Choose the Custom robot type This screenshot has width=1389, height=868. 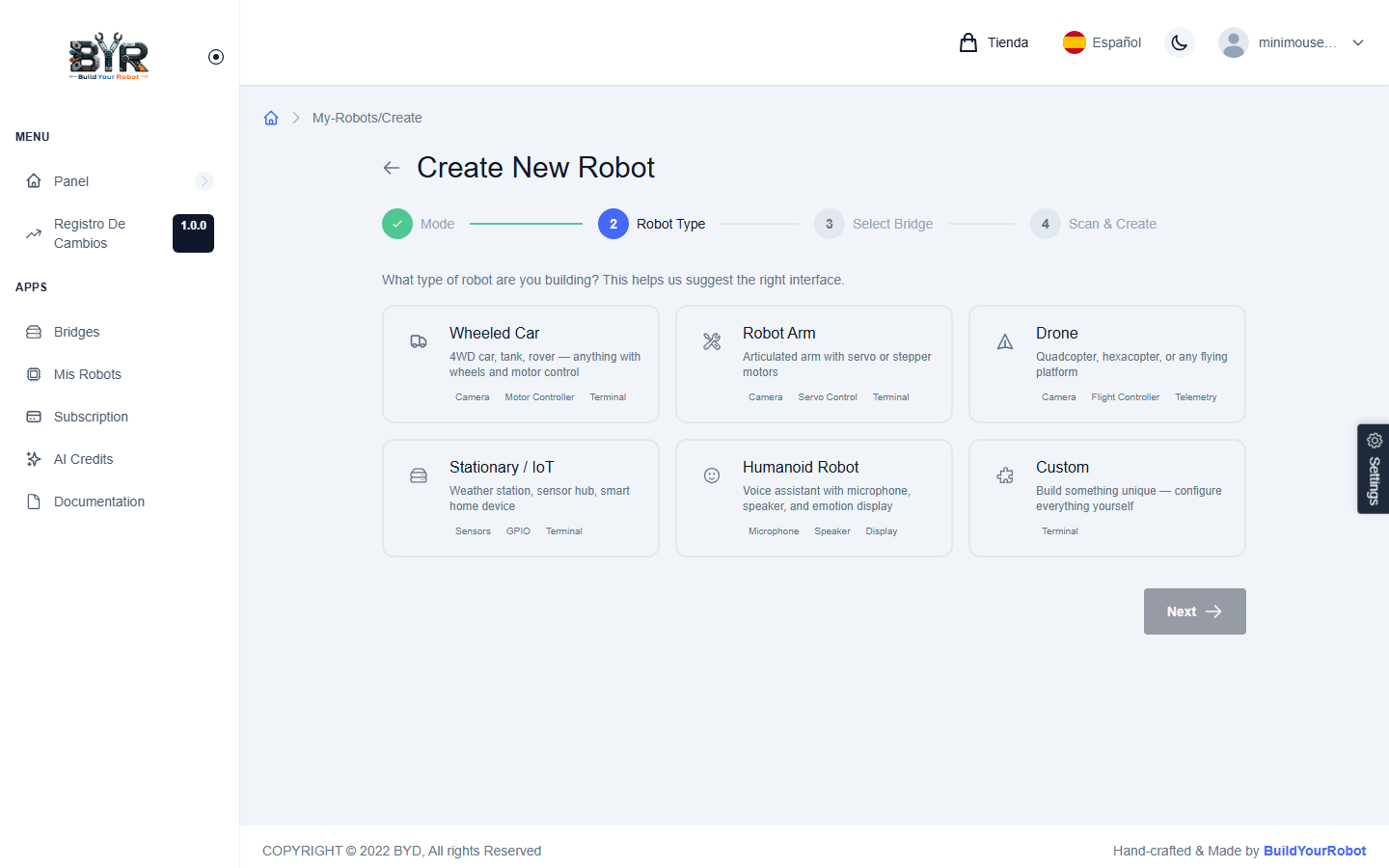1107,499
